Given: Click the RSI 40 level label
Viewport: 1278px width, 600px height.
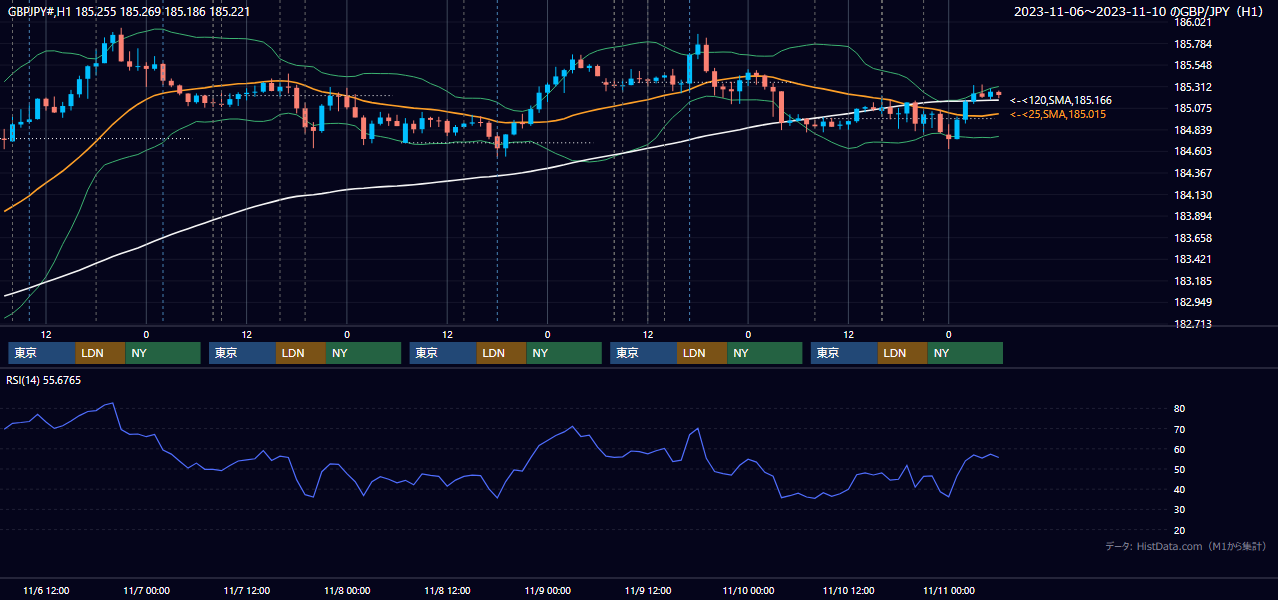Looking at the screenshot, I should click(x=1179, y=489).
